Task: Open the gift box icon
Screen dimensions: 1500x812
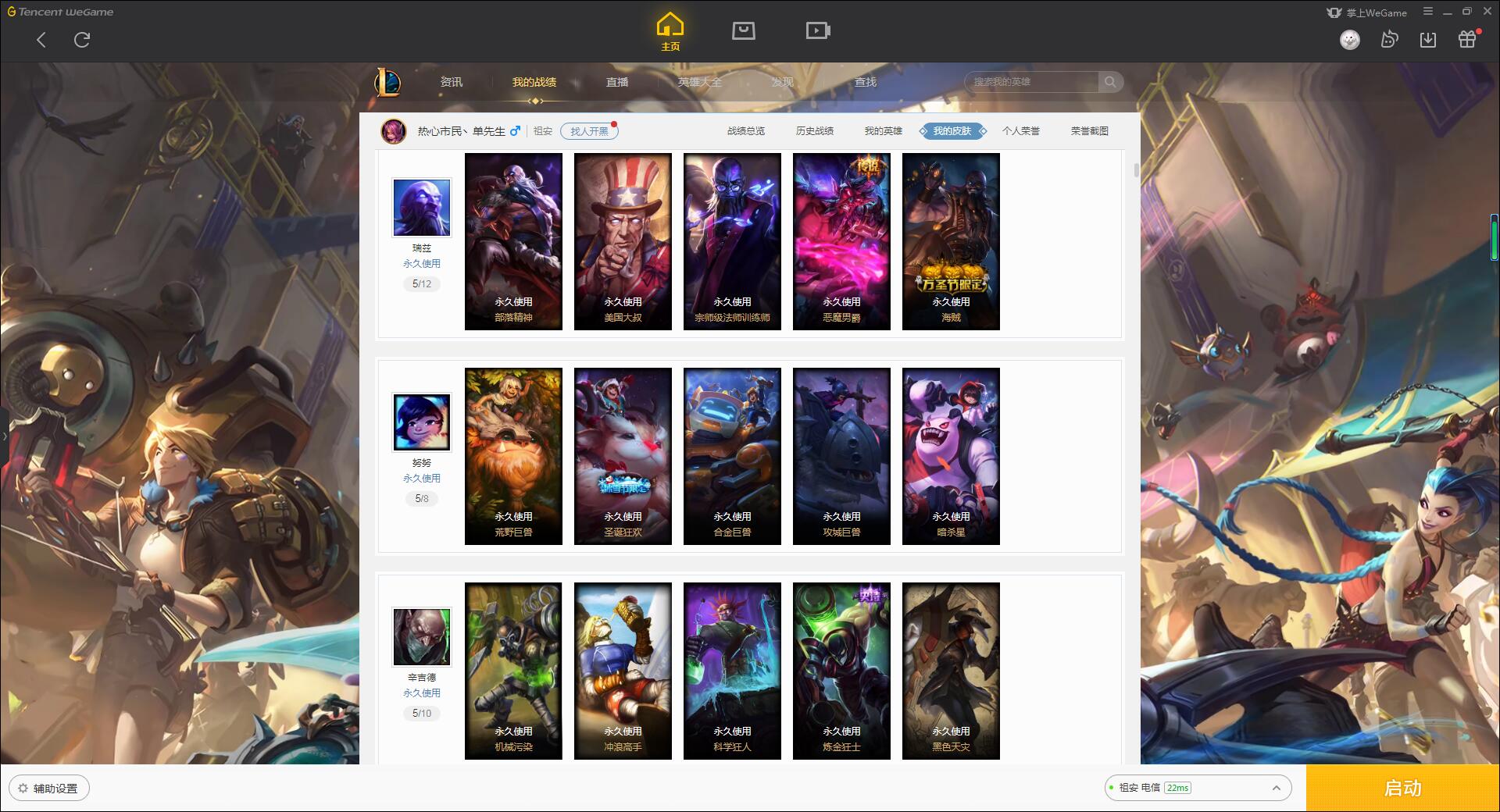Action: click(x=1467, y=40)
